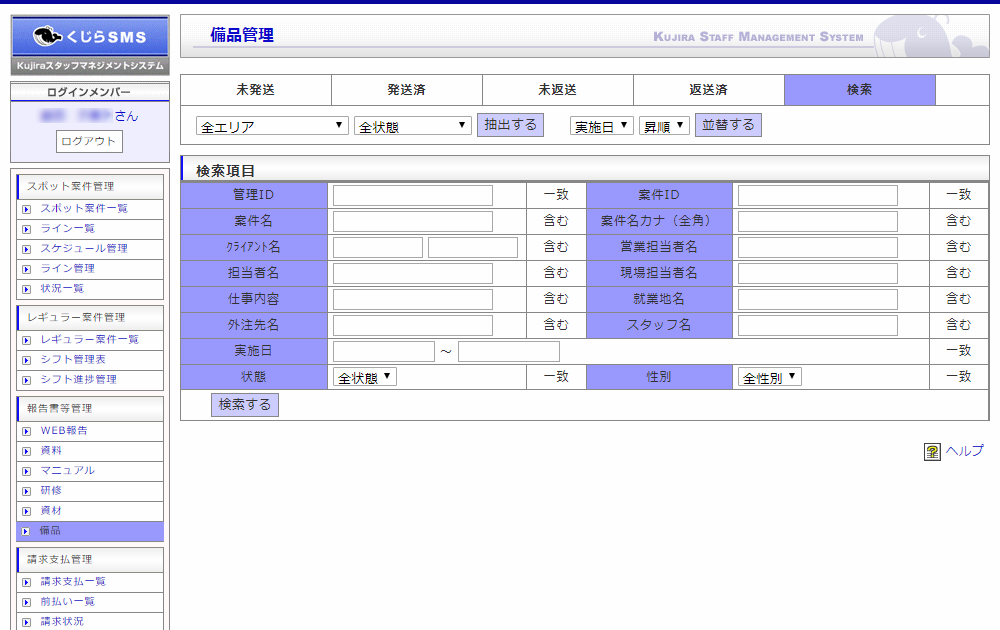Open the 研修 sidebar link

click(51, 490)
